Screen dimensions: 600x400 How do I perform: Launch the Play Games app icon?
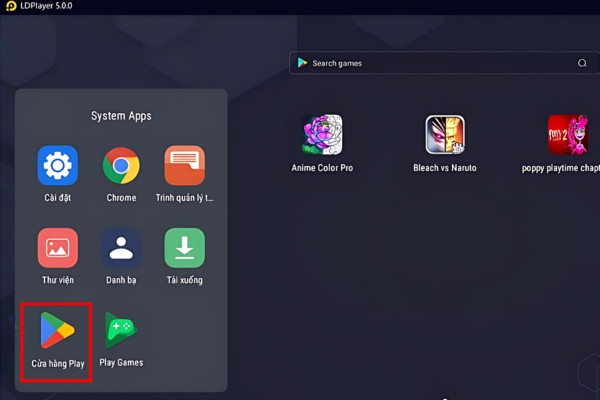[x=121, y=330]
